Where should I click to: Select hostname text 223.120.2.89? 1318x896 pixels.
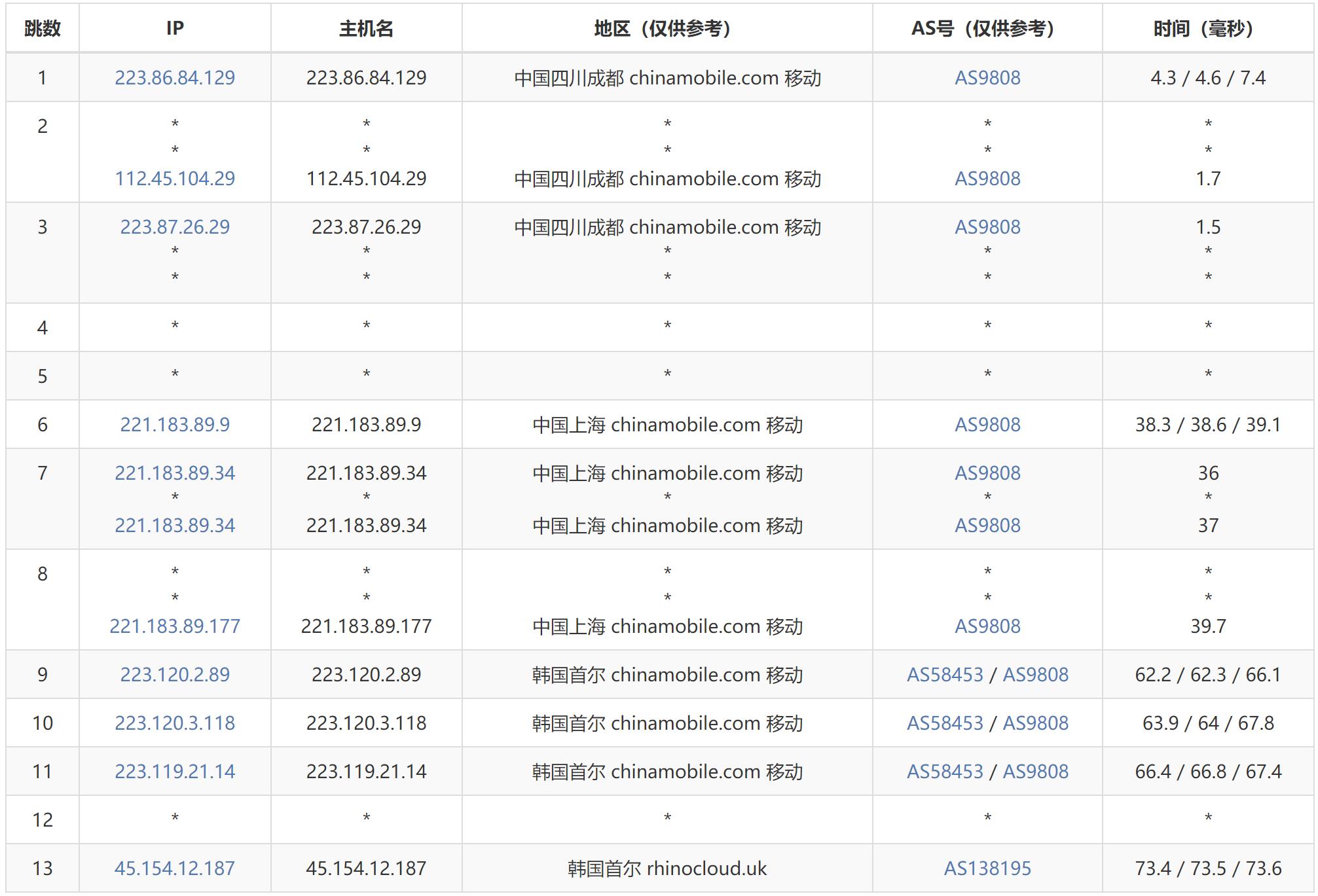pos(366,675)
